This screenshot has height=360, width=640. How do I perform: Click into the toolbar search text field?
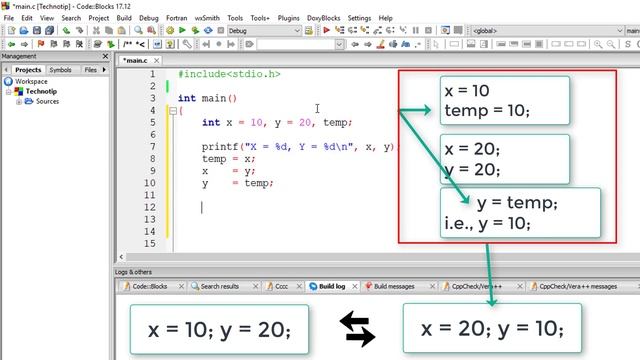pyautogui.click(x=296, y=44)
